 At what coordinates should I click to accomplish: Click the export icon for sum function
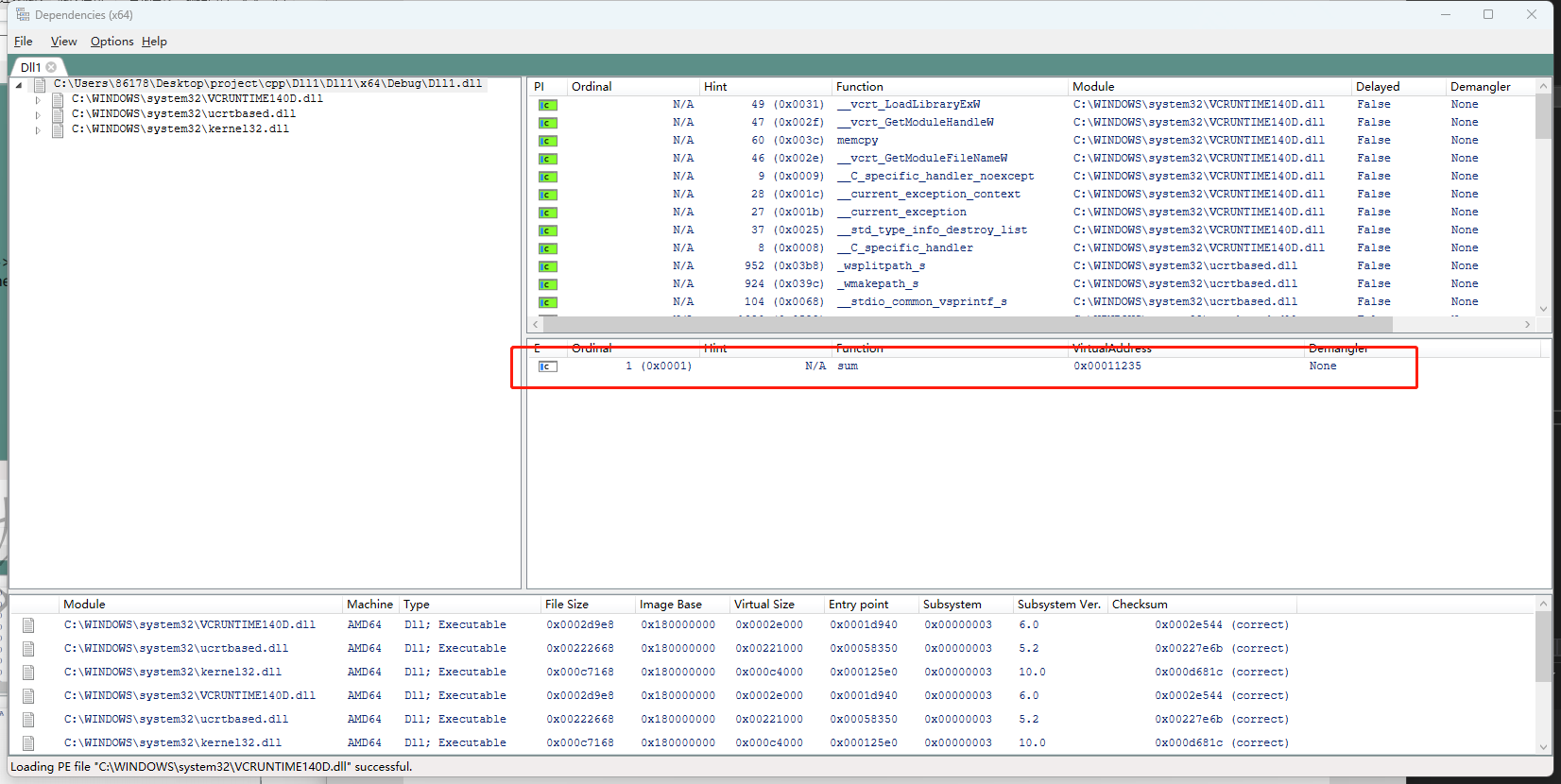(548, 366)
